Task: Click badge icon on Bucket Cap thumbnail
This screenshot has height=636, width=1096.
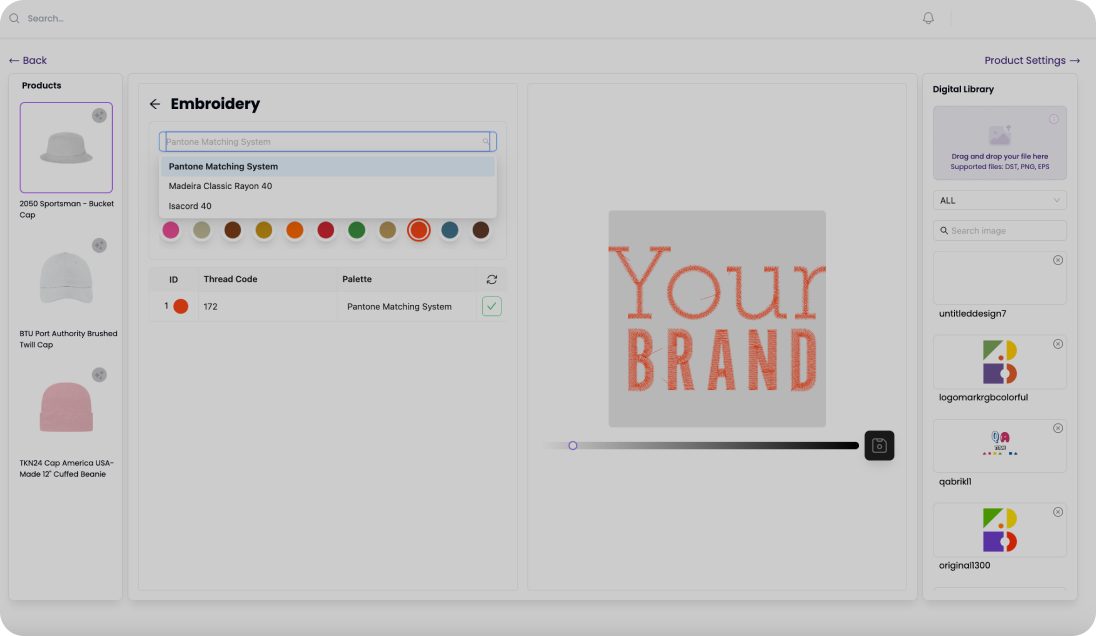Action: point(99,116)
